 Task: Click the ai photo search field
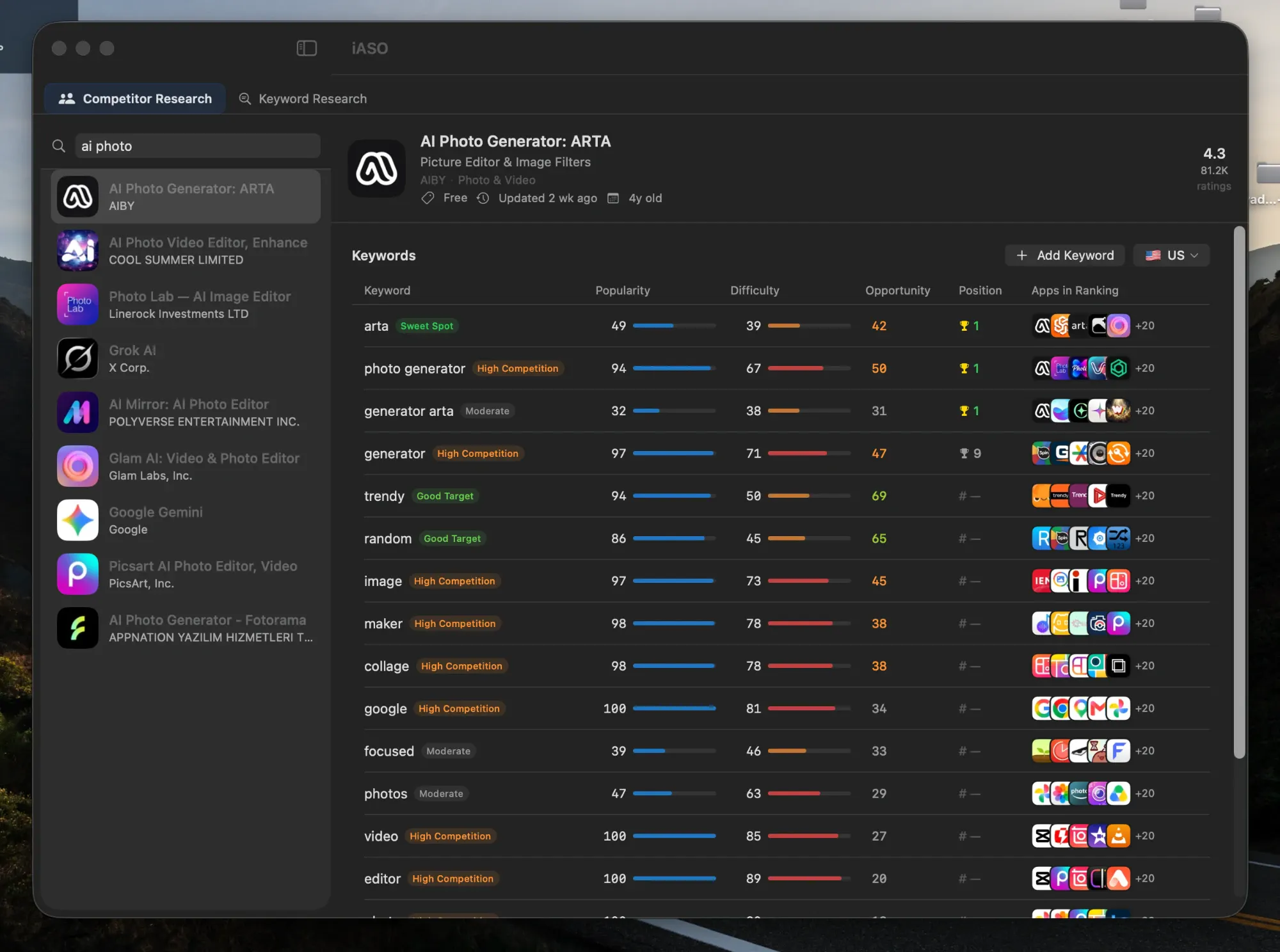coord(198,146)
